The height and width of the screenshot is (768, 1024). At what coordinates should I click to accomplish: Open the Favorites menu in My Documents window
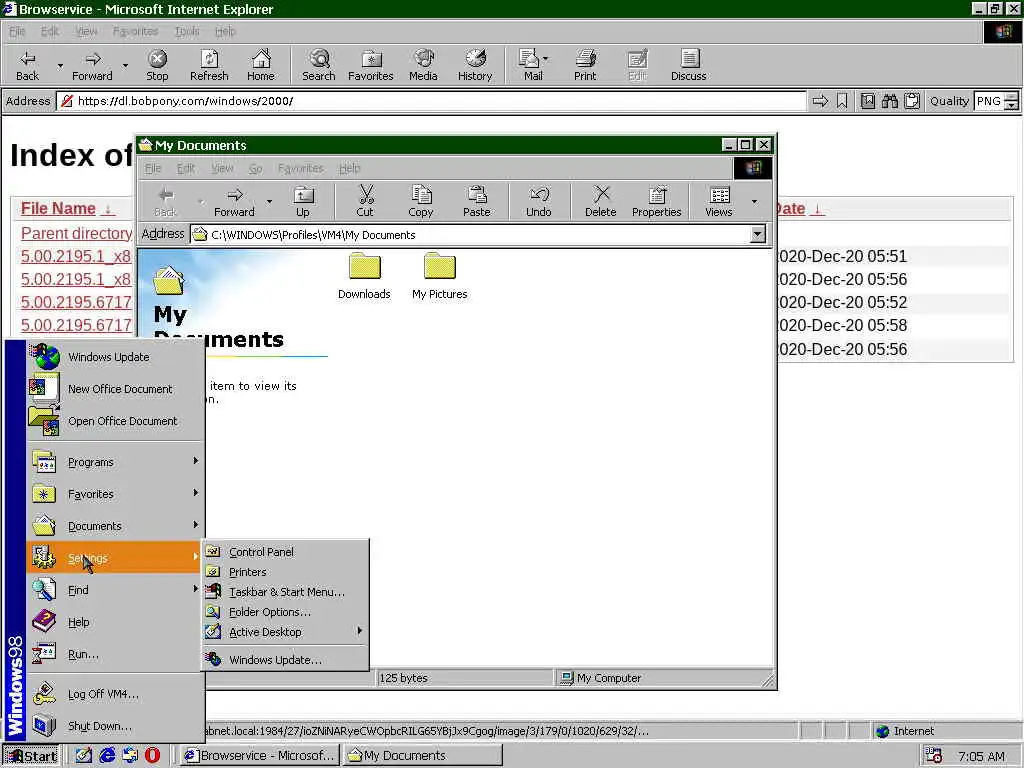(x=300, y=168)
